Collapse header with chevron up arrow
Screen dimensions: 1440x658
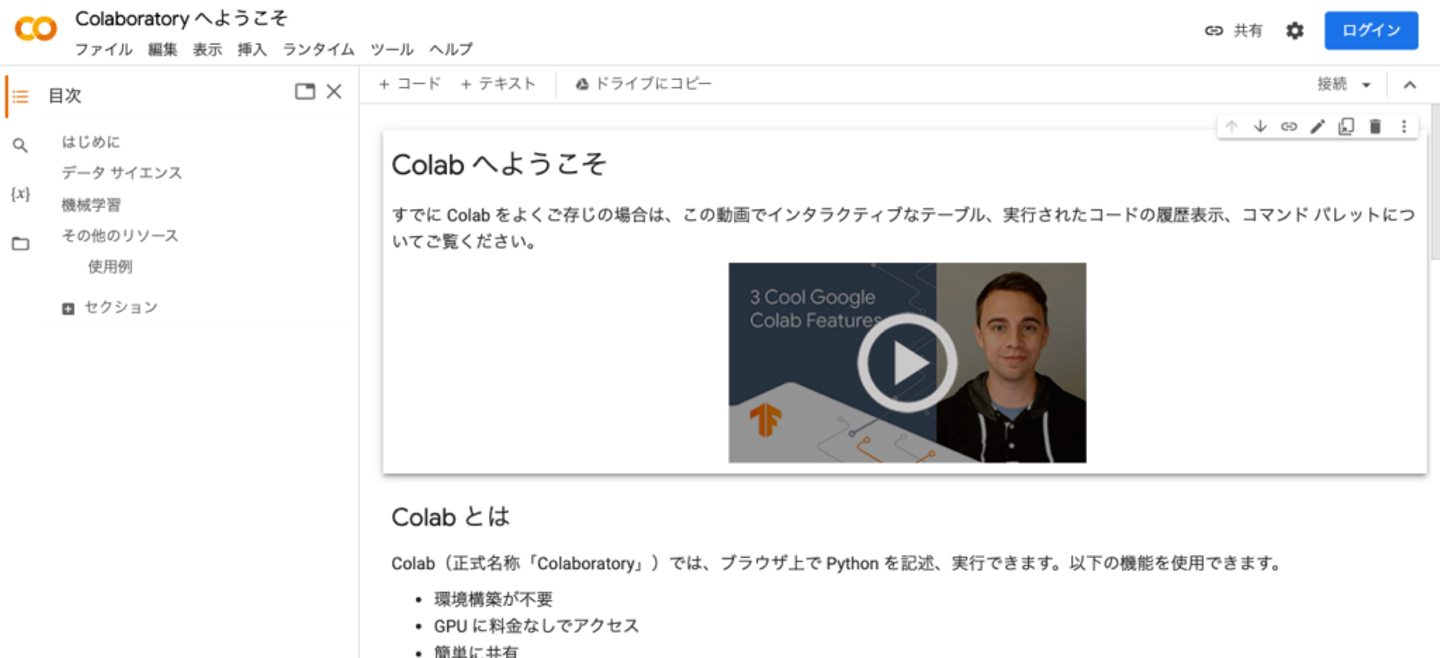(1410, 85)
